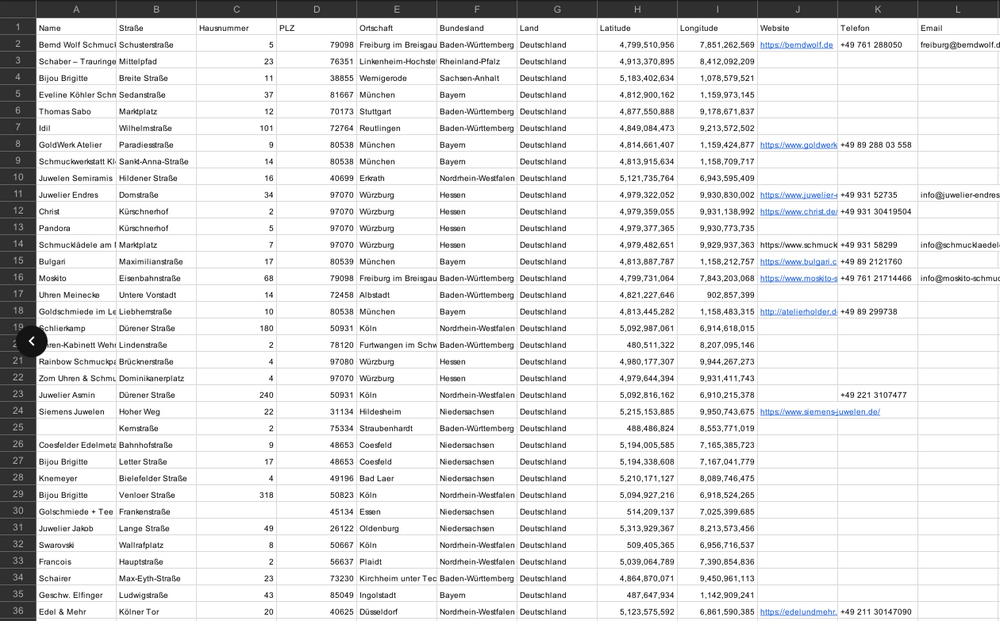Select the latitude cell '5,313,929,367'

coord(638,529)
